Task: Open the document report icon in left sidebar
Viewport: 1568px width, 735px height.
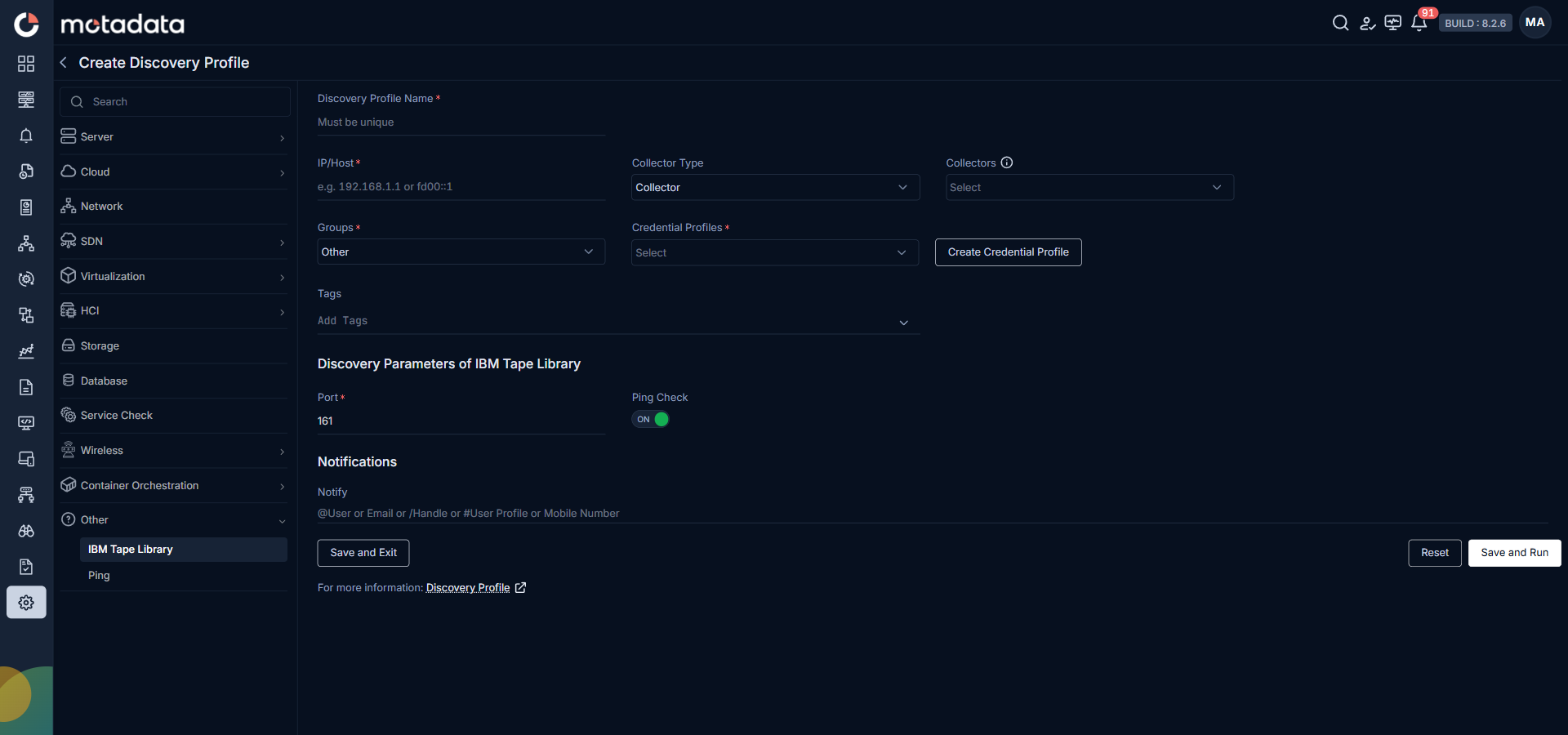Action: pos(26,387)
